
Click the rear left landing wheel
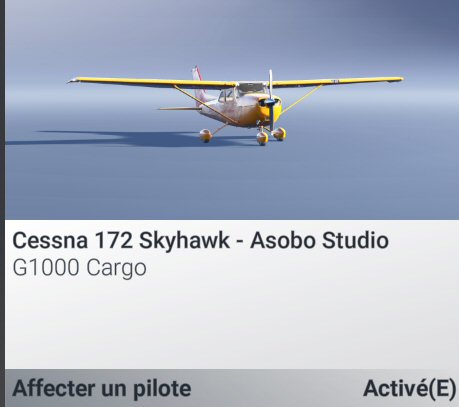click(x=206, y=136)
